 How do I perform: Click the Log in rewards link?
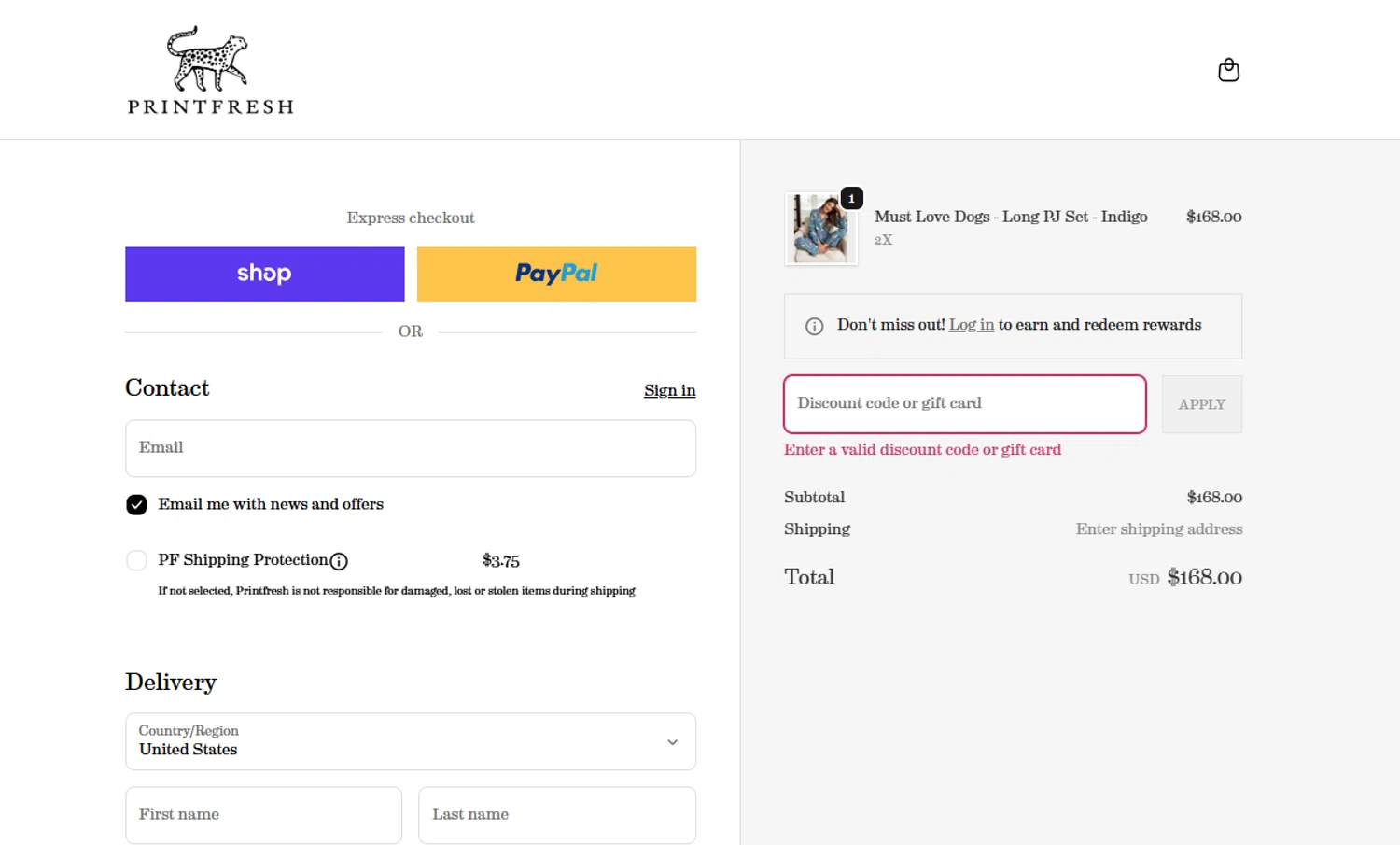[971, 325]
